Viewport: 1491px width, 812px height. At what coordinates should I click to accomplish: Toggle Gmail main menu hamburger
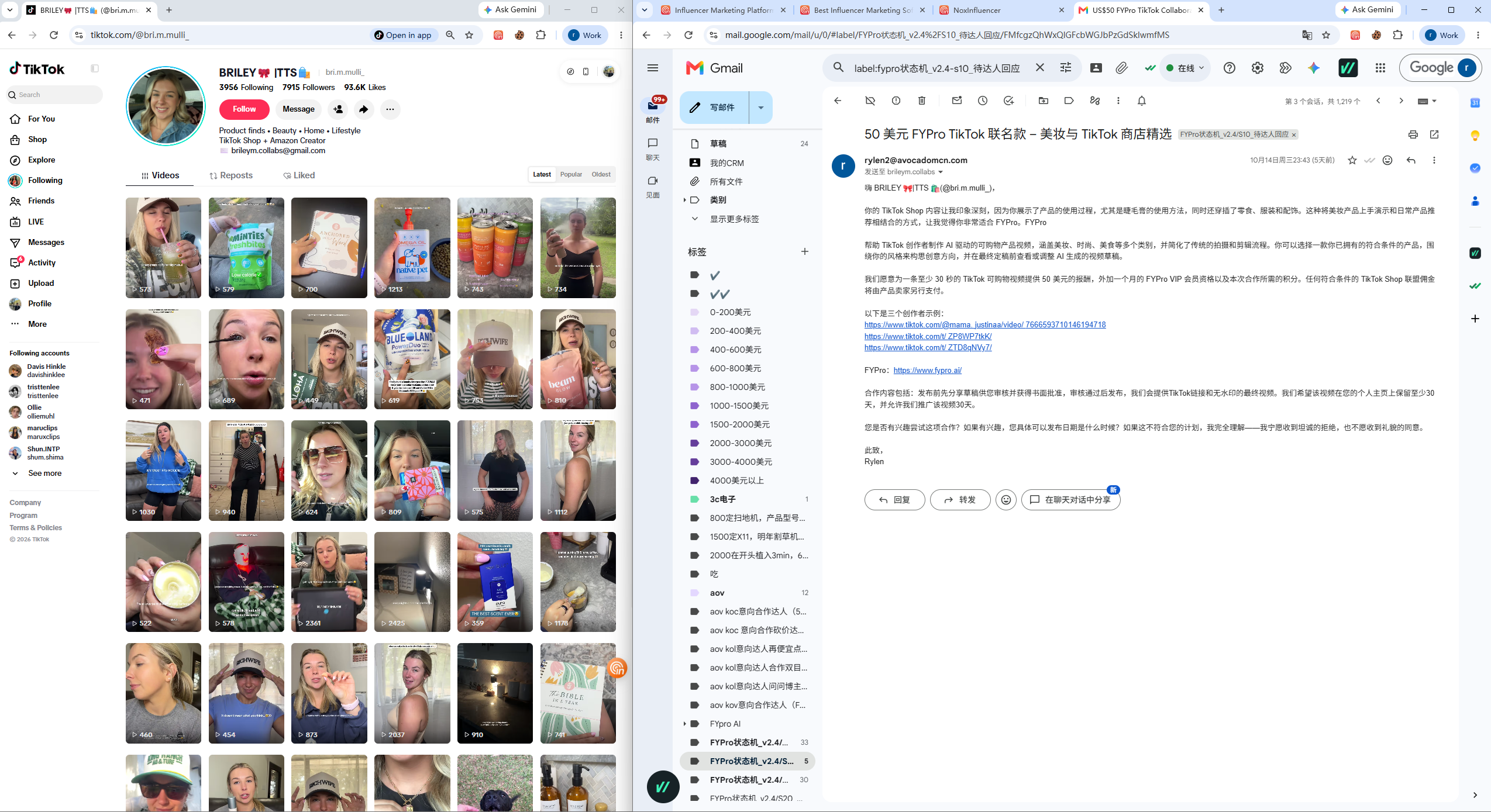[653, 68]
